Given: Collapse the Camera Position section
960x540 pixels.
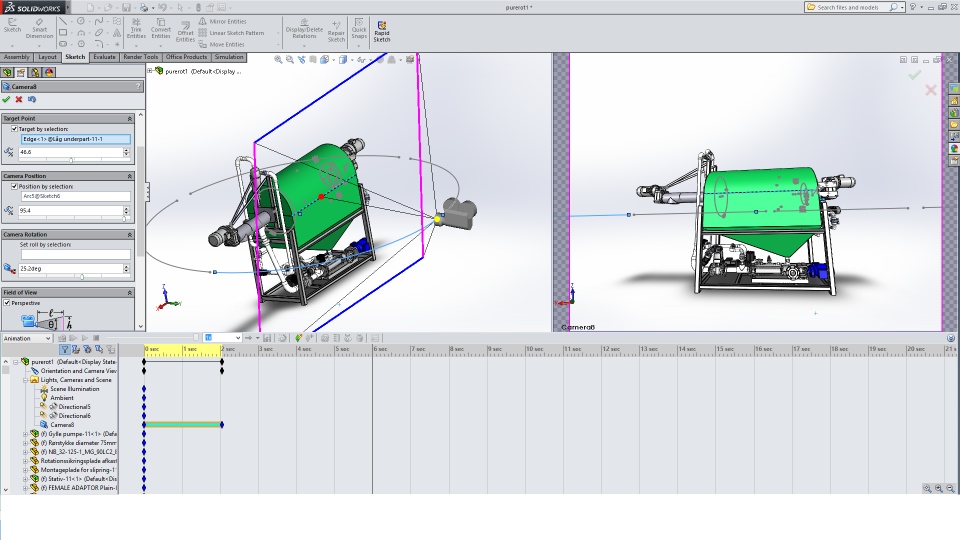Looking at the screenshot, I should pyautogui.click(x=130, y=176).
